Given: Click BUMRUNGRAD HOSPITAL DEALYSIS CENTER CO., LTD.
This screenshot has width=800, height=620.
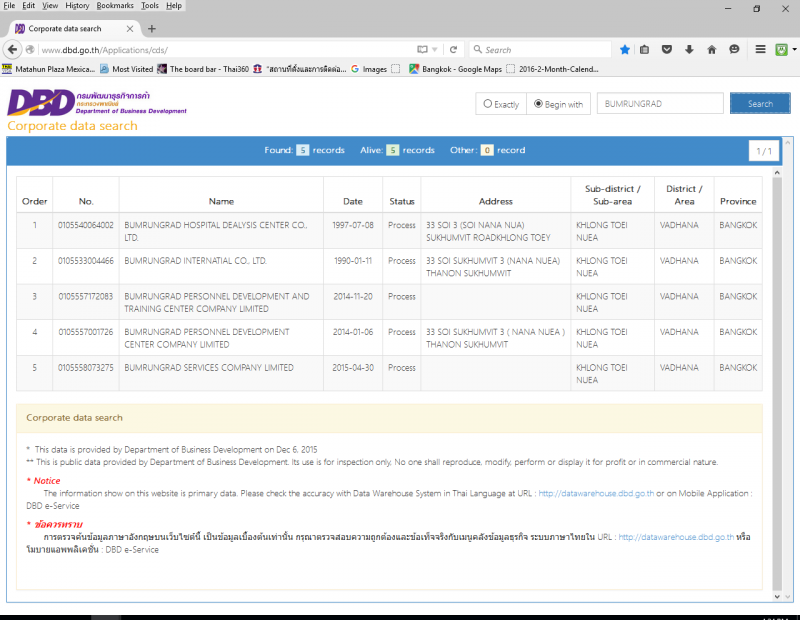Looking at the screenshot, I should click(x=216, y=231).
